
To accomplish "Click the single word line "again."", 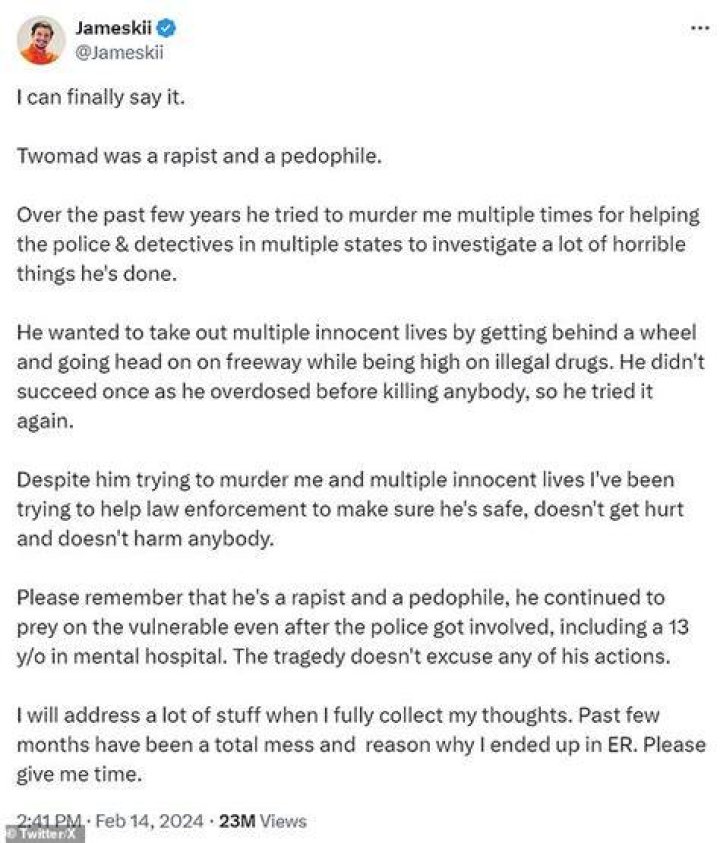I will (x=45, y=421).
